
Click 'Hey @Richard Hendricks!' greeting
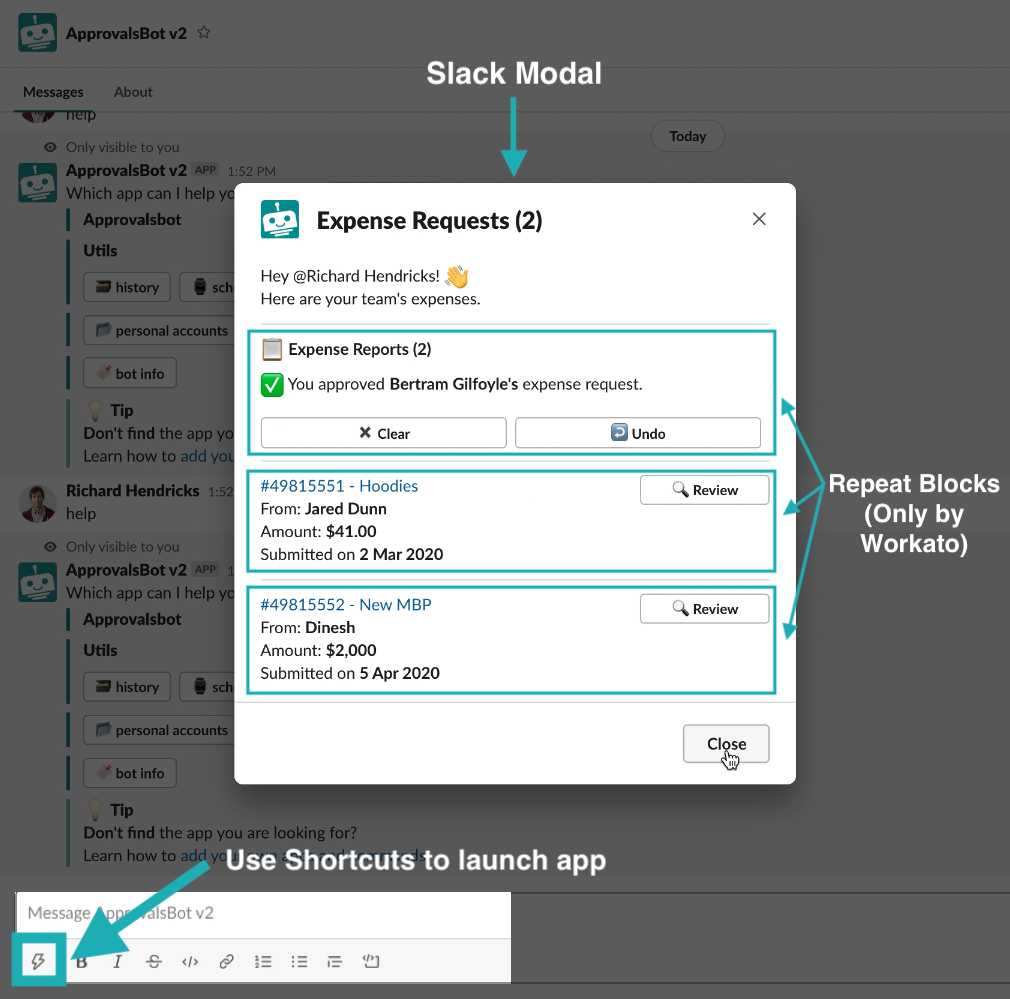(350, 276)
